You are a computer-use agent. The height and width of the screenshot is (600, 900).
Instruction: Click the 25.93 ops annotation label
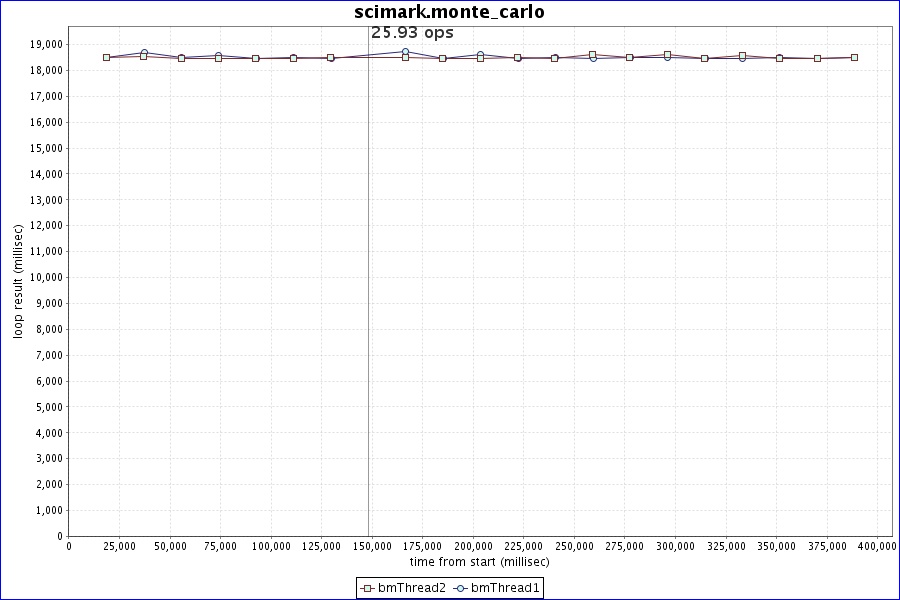(412, 32)
